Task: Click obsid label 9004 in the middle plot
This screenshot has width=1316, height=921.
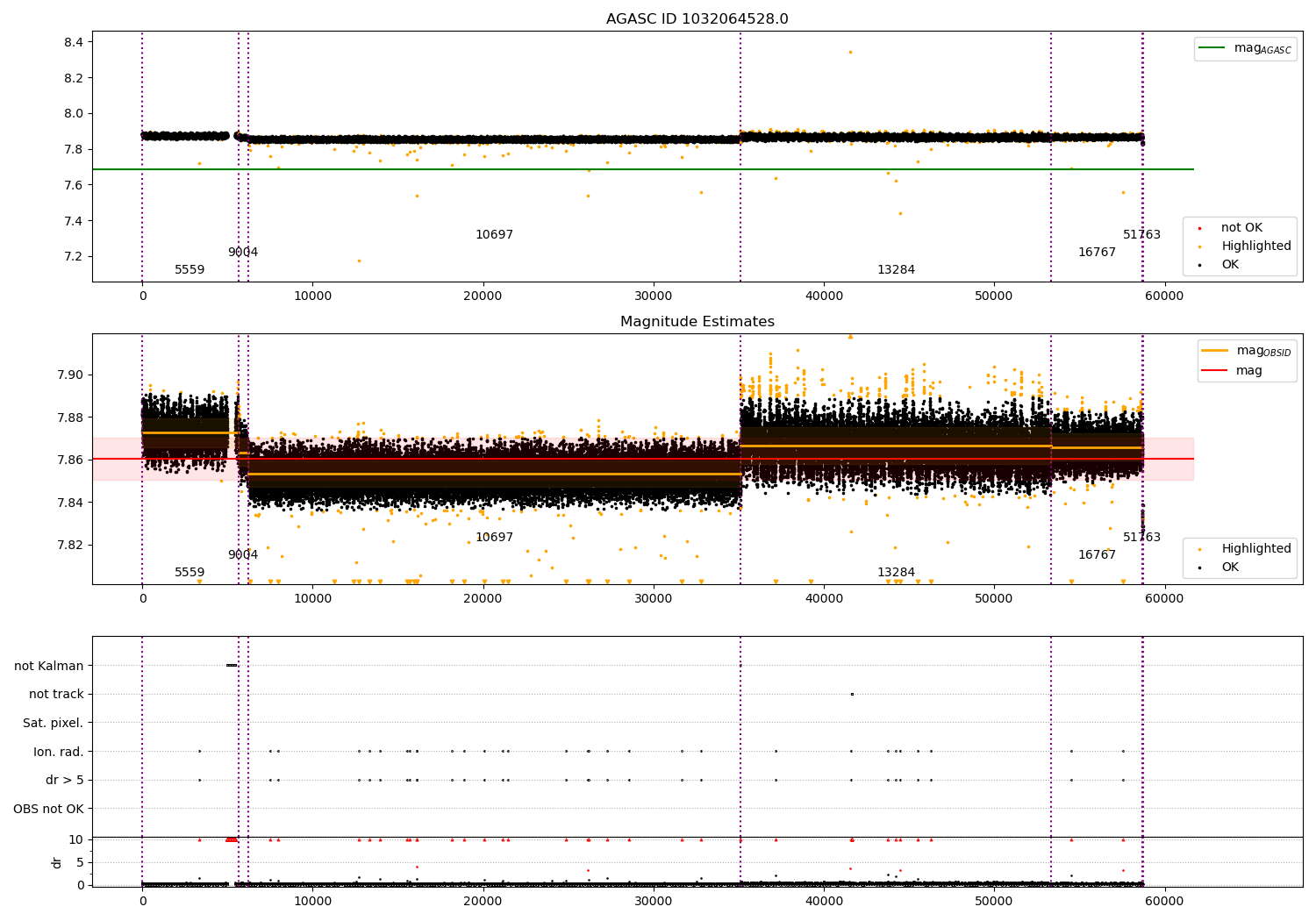Action: (x=243, y=555)
